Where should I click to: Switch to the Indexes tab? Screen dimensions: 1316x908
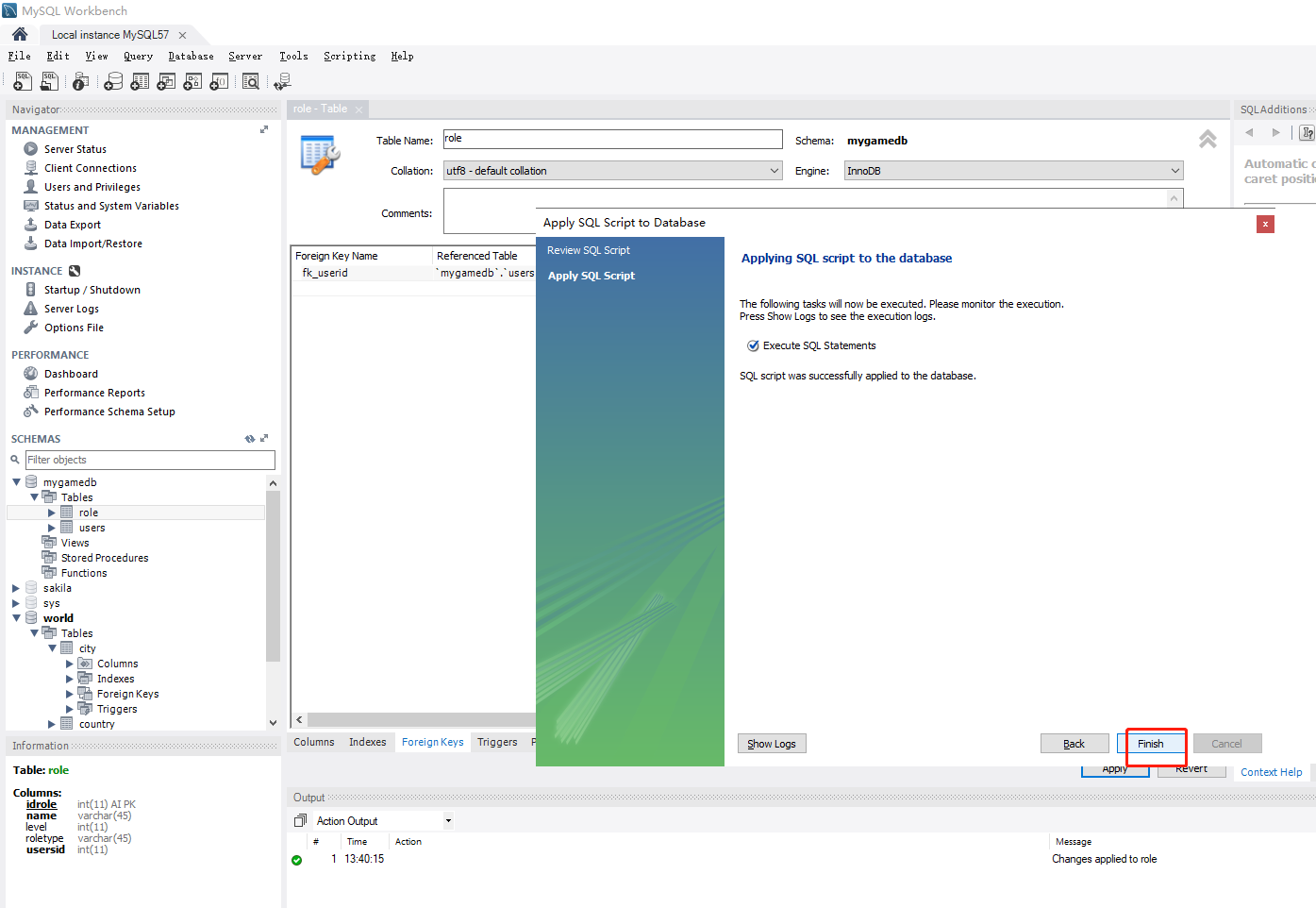(367, 742)
